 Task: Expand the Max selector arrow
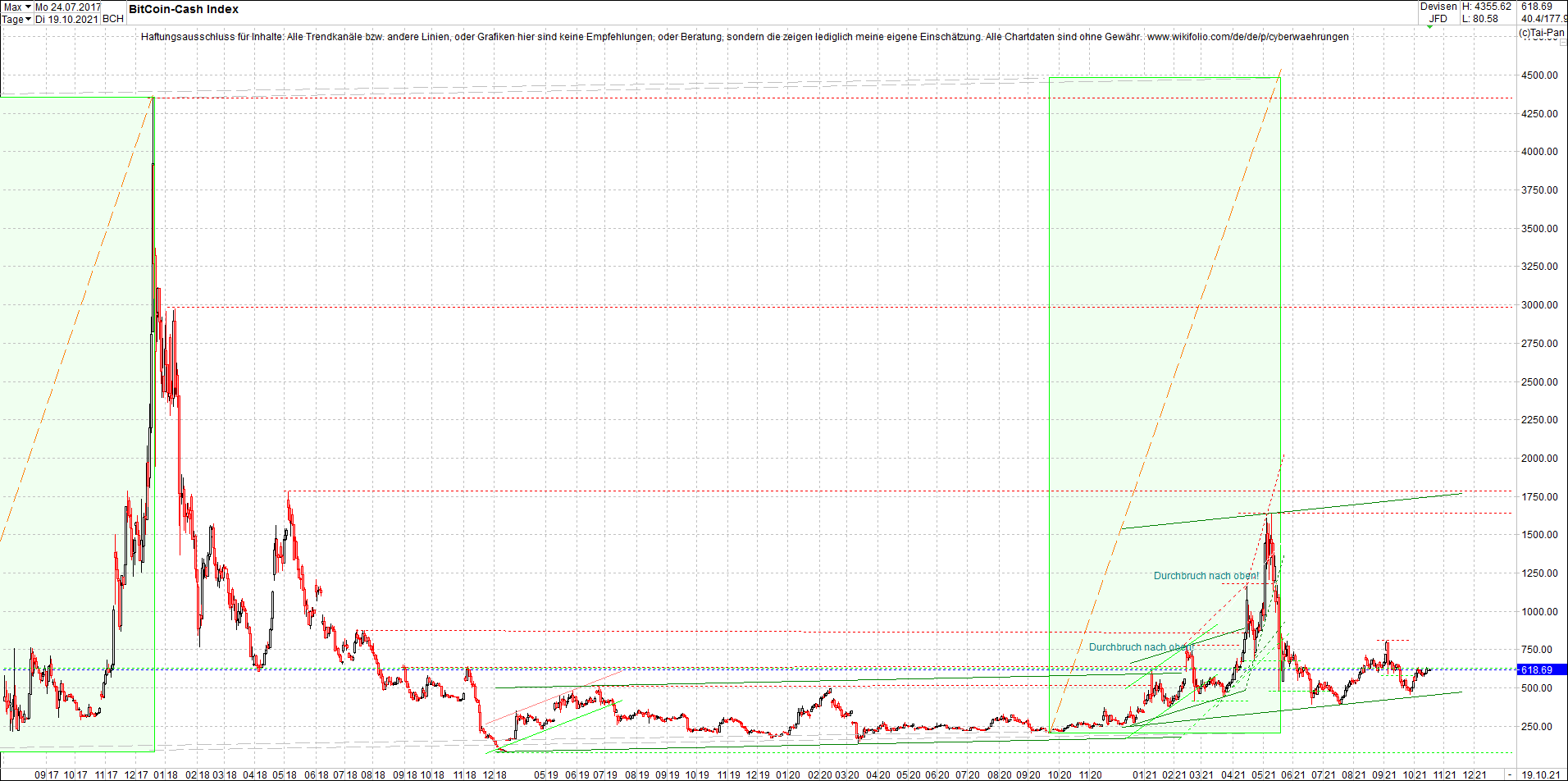[x=30, y=7]
